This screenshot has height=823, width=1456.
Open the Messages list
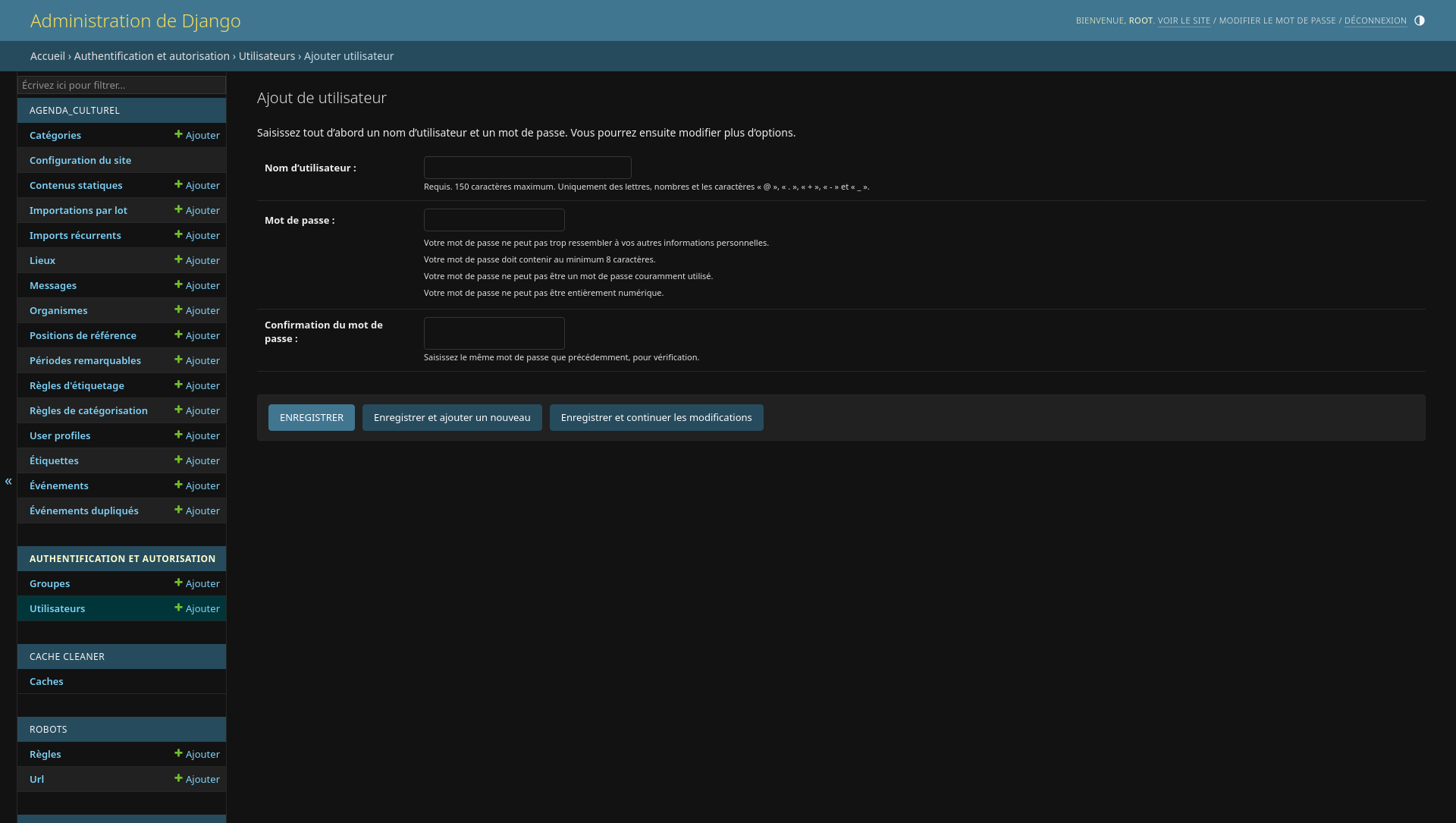53,285
